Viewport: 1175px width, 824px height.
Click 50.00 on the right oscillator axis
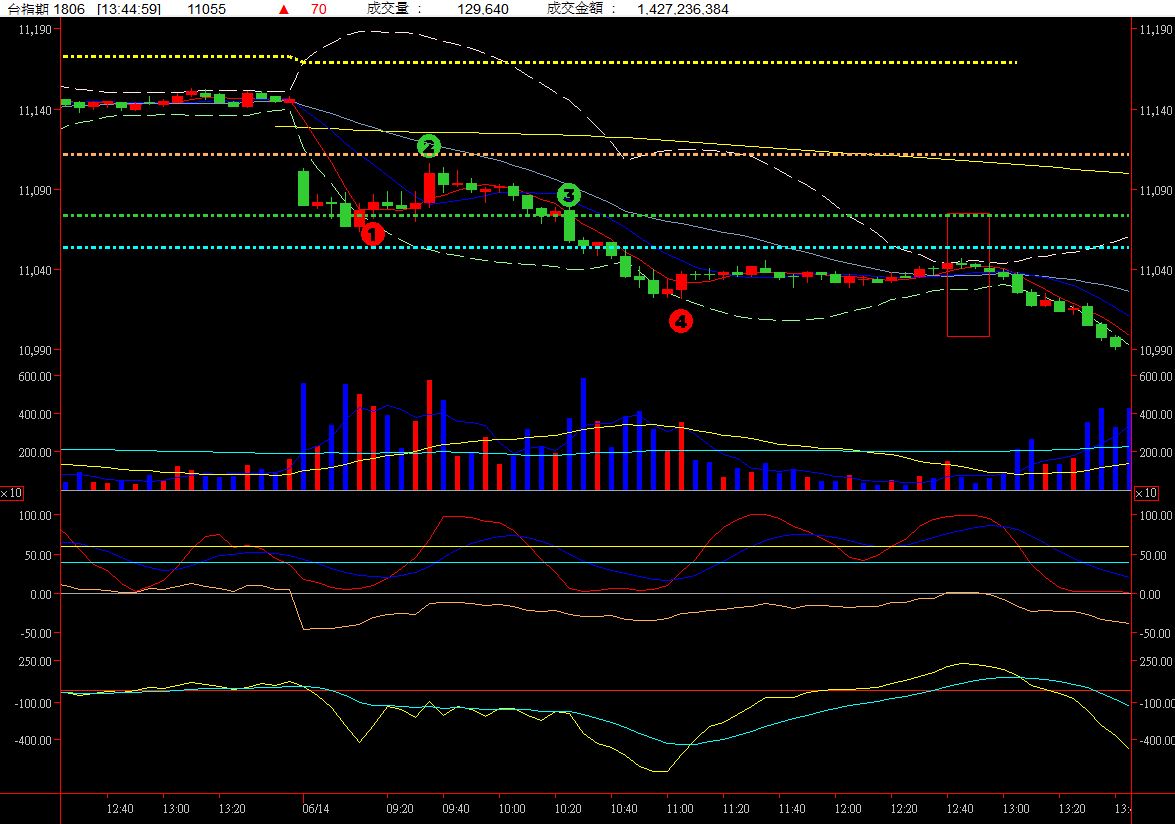point(1153,555)
